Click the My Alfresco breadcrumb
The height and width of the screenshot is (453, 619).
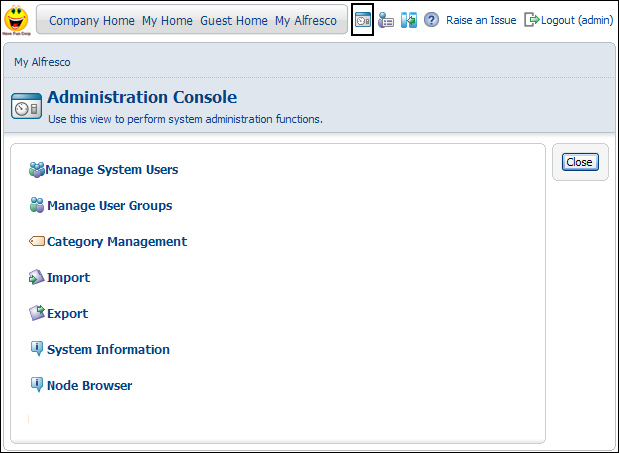(x=42, y=62)
